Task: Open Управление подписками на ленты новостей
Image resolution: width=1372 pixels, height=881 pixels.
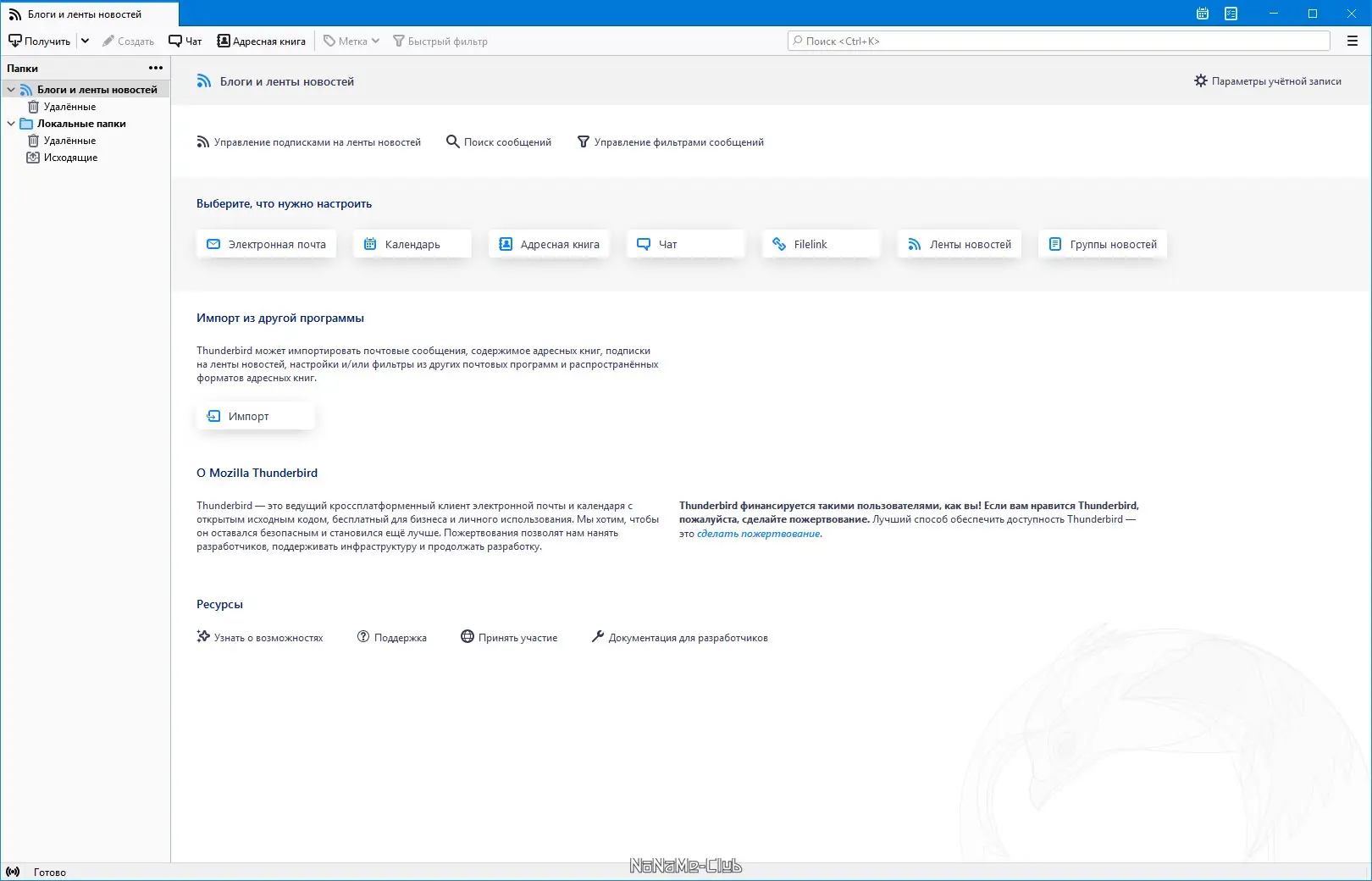Action: (309, 142)
